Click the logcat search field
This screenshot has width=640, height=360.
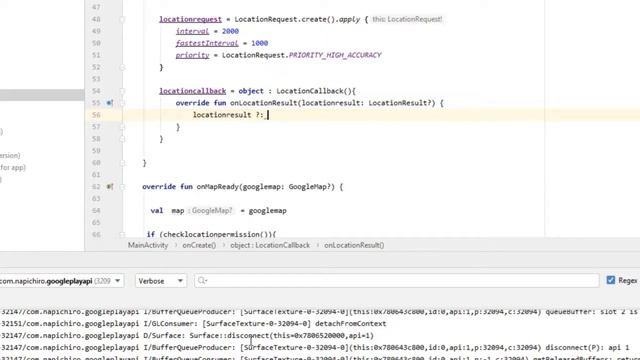[x=397, y=281]
